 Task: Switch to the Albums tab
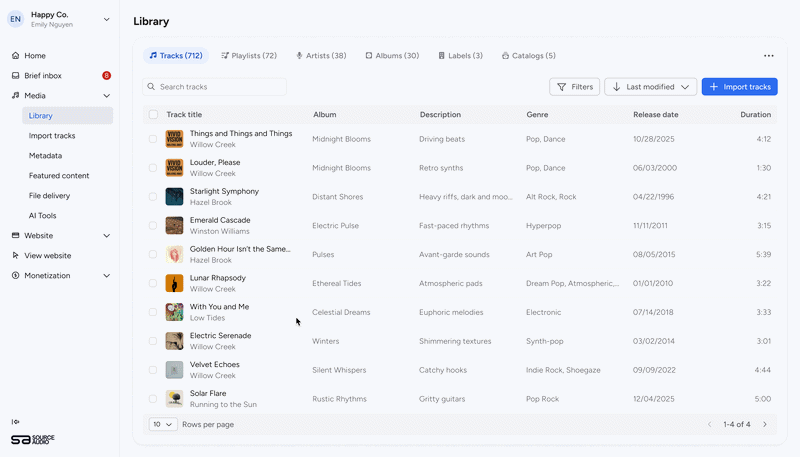coord(391,56)
